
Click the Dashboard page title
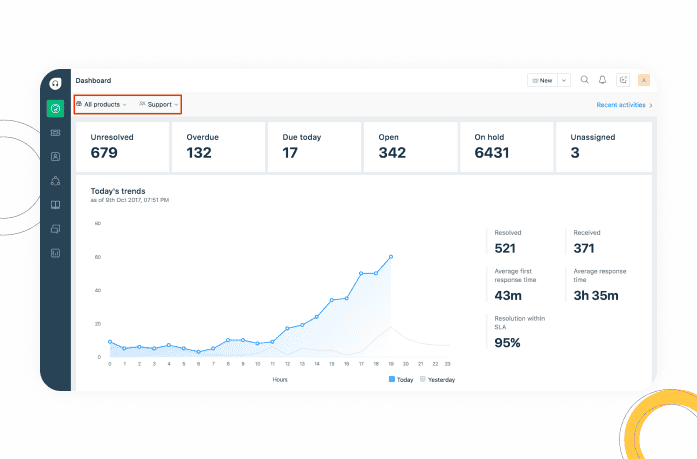coord(93,80)
